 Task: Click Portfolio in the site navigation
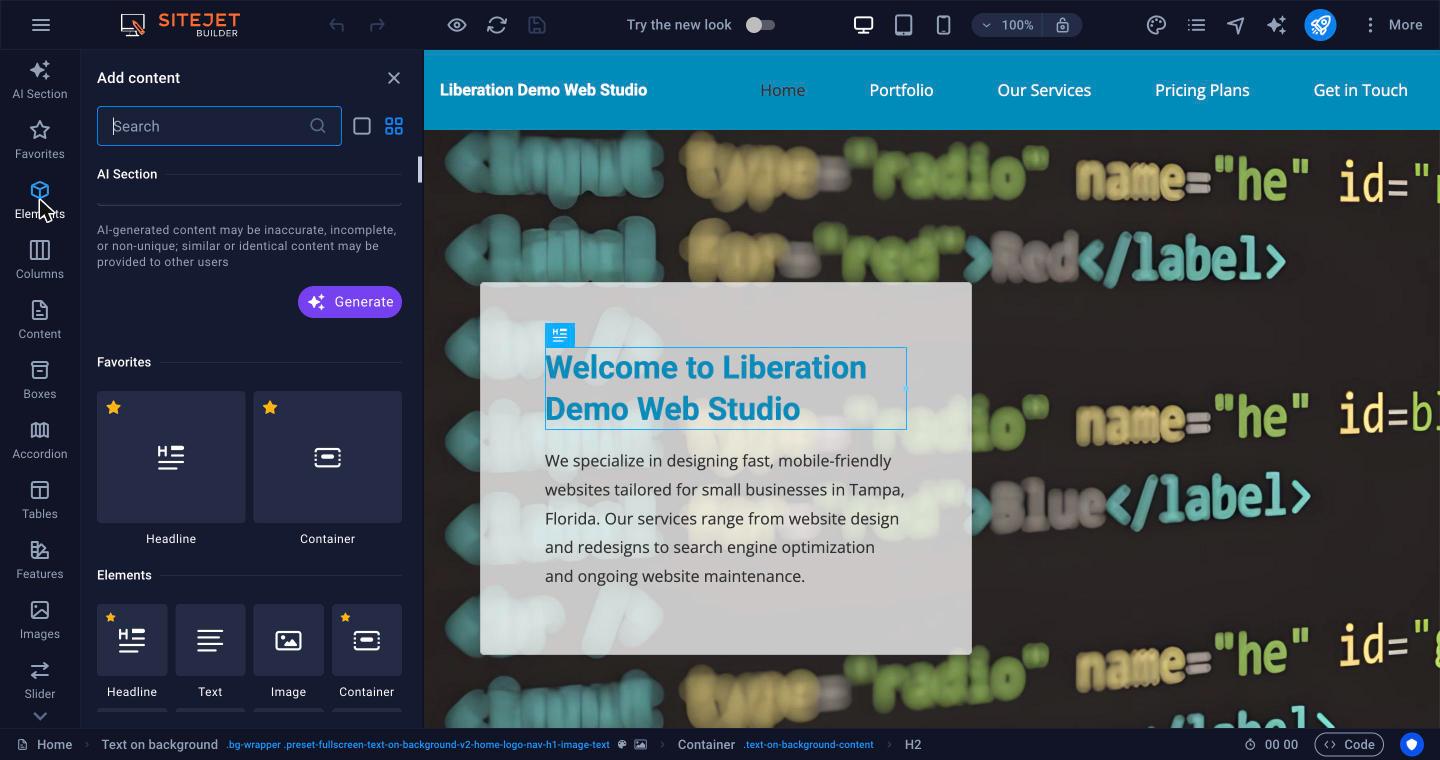pos(901,90)
